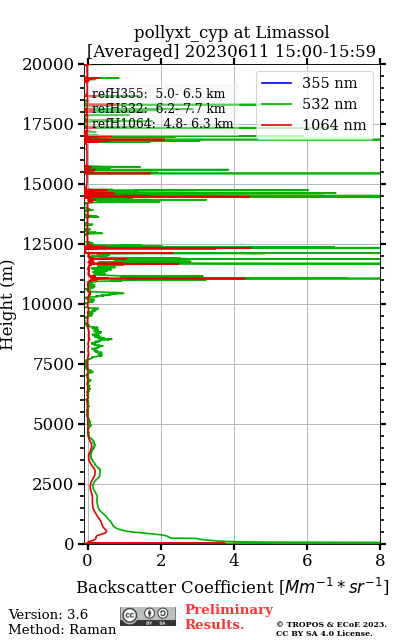Click the red 1064 nm legend line
This screenshot has width=400, height=640.
click(276, 125)
